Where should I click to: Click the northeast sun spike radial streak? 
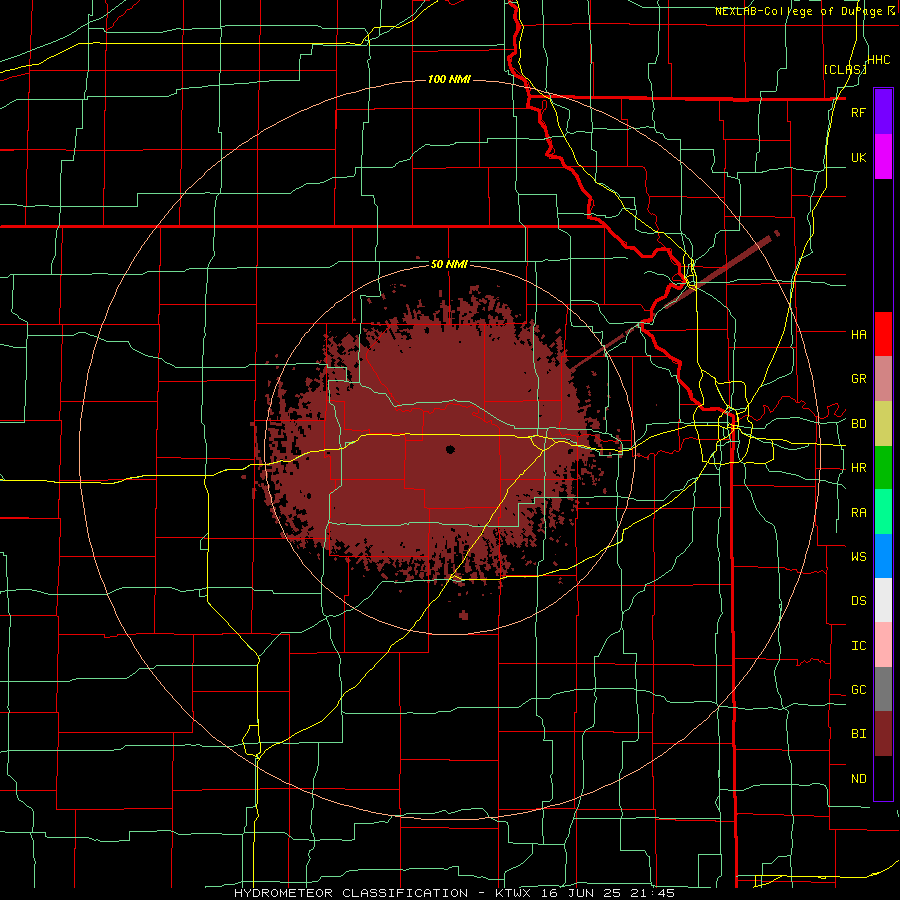pos(674,300)
